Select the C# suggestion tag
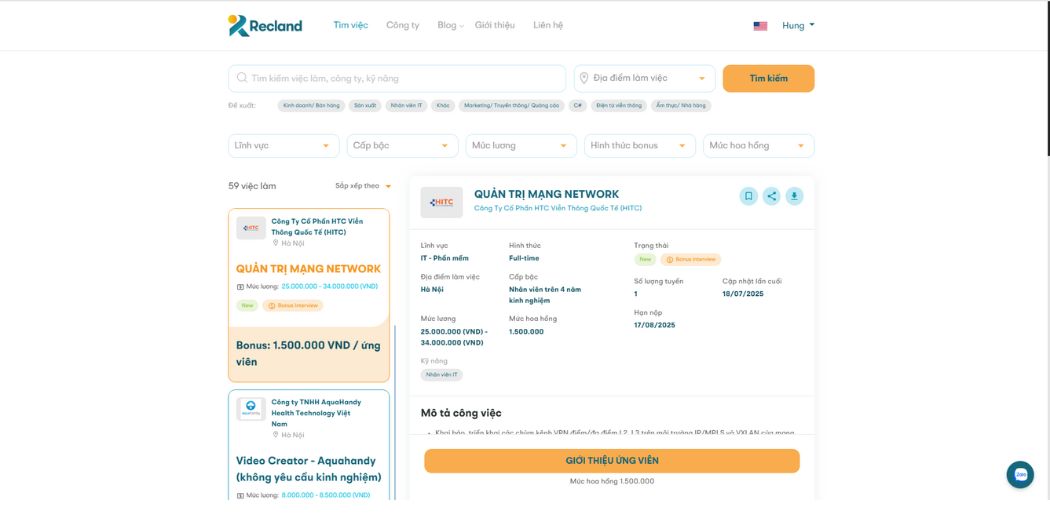Viewport: 1050px width, 513px height. [578, 106]
